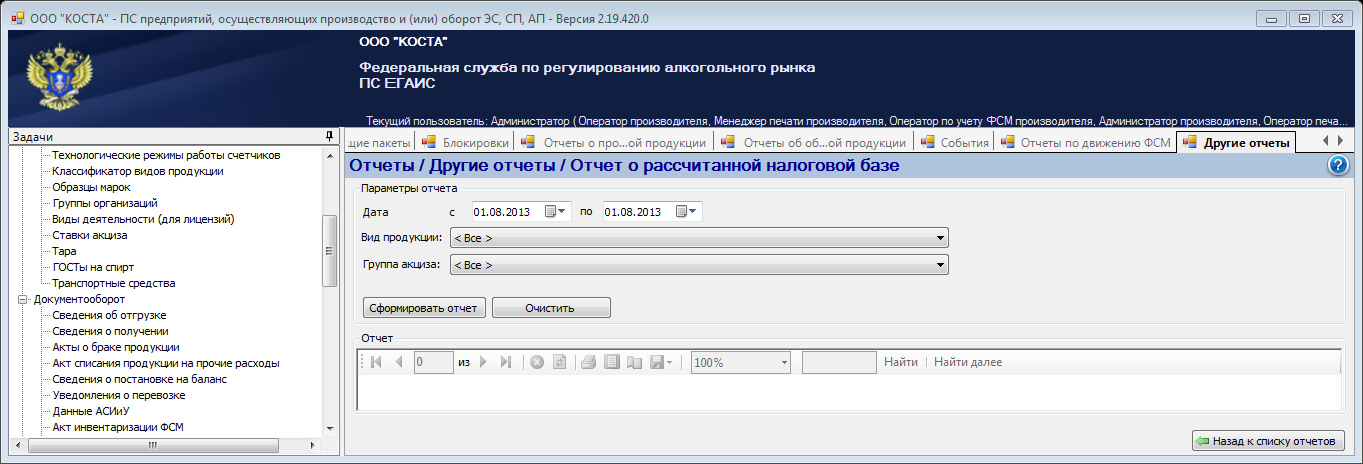Go to last page in report toolbar
Image resolution: width=1363 pixels, height=464 pixels.
[x=505, y=362]
